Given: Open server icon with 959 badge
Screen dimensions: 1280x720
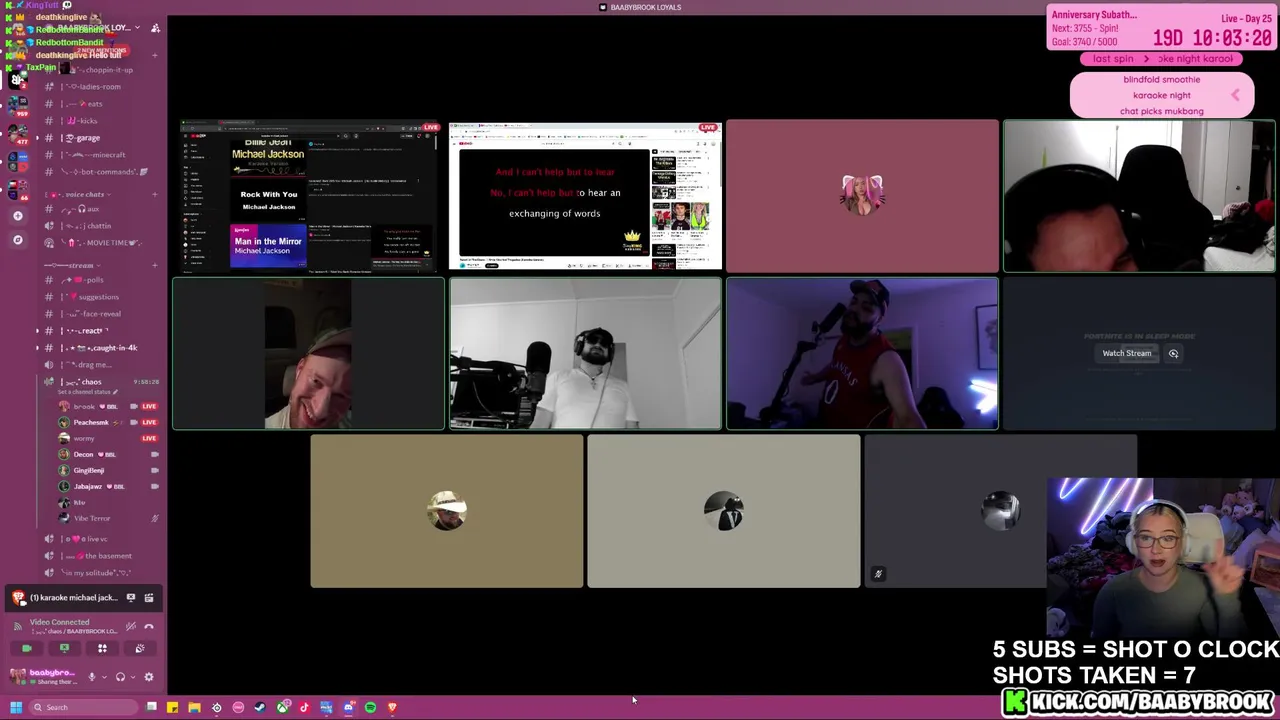Looking at the screenshot, I should (x=17, y=104).
